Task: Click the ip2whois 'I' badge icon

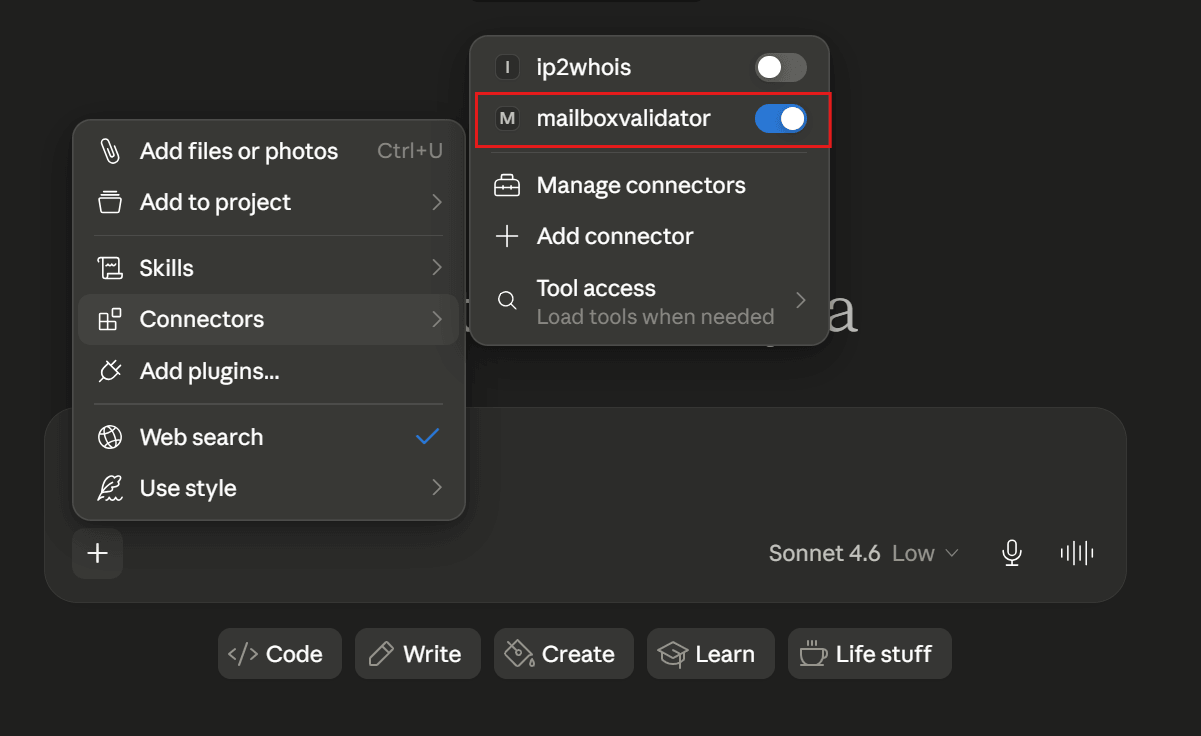Action: pyautogui.click(x=508, y=67)
